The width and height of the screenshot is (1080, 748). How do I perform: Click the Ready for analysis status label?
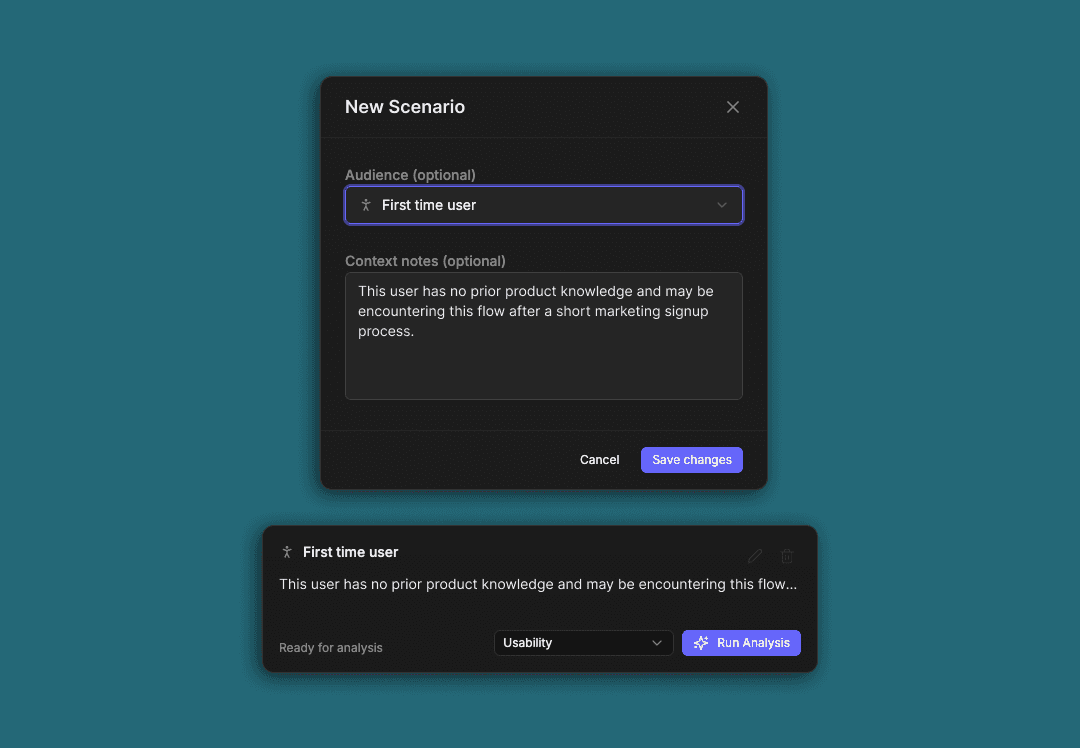pos(331,647)
